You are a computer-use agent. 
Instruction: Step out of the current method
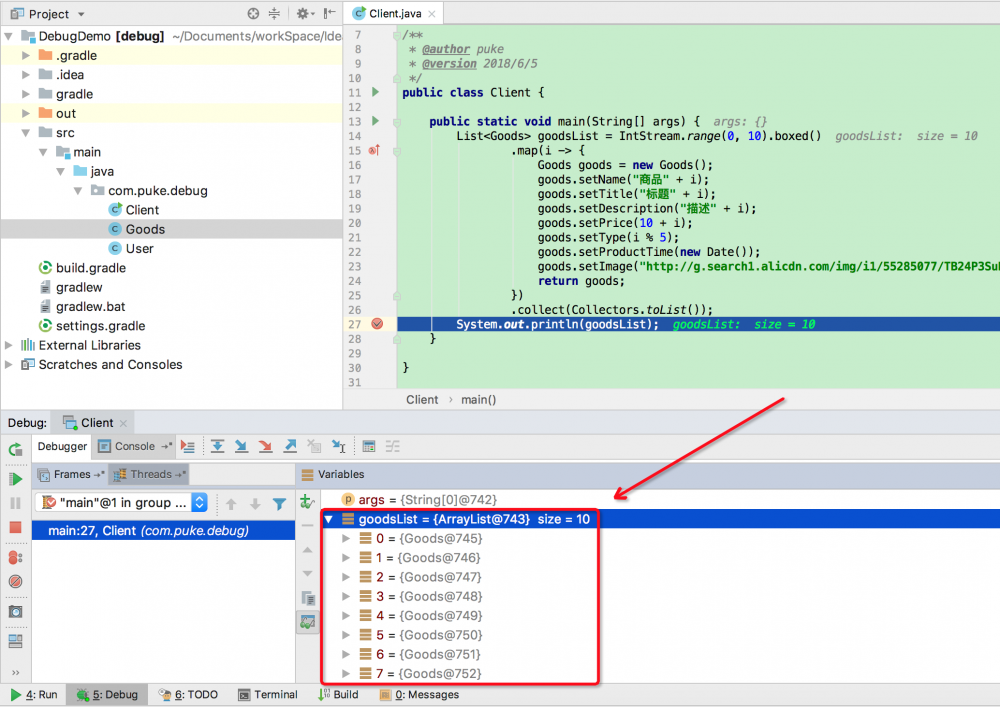pyautogui.click(x=288, y=446)
